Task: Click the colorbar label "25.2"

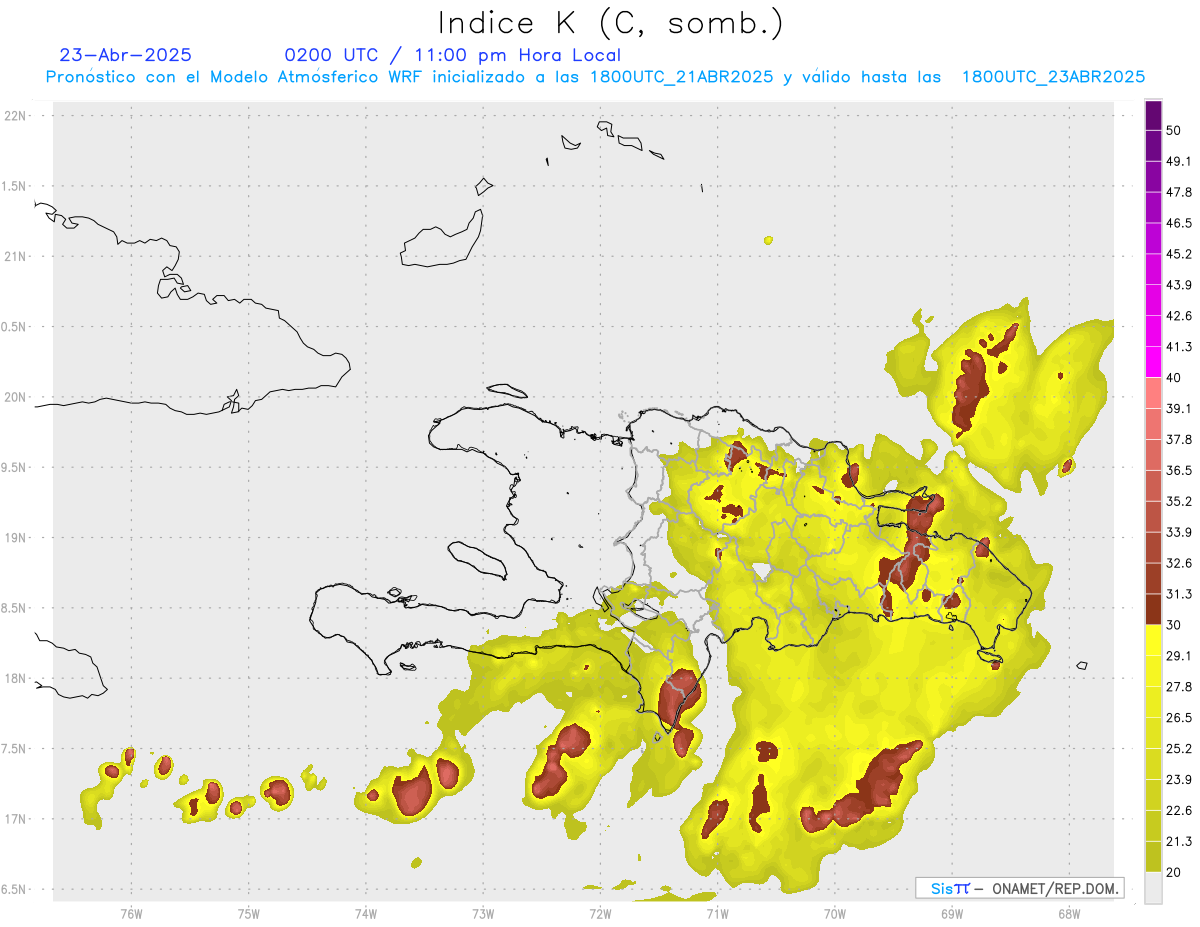Action: (x=1179, y=749)
